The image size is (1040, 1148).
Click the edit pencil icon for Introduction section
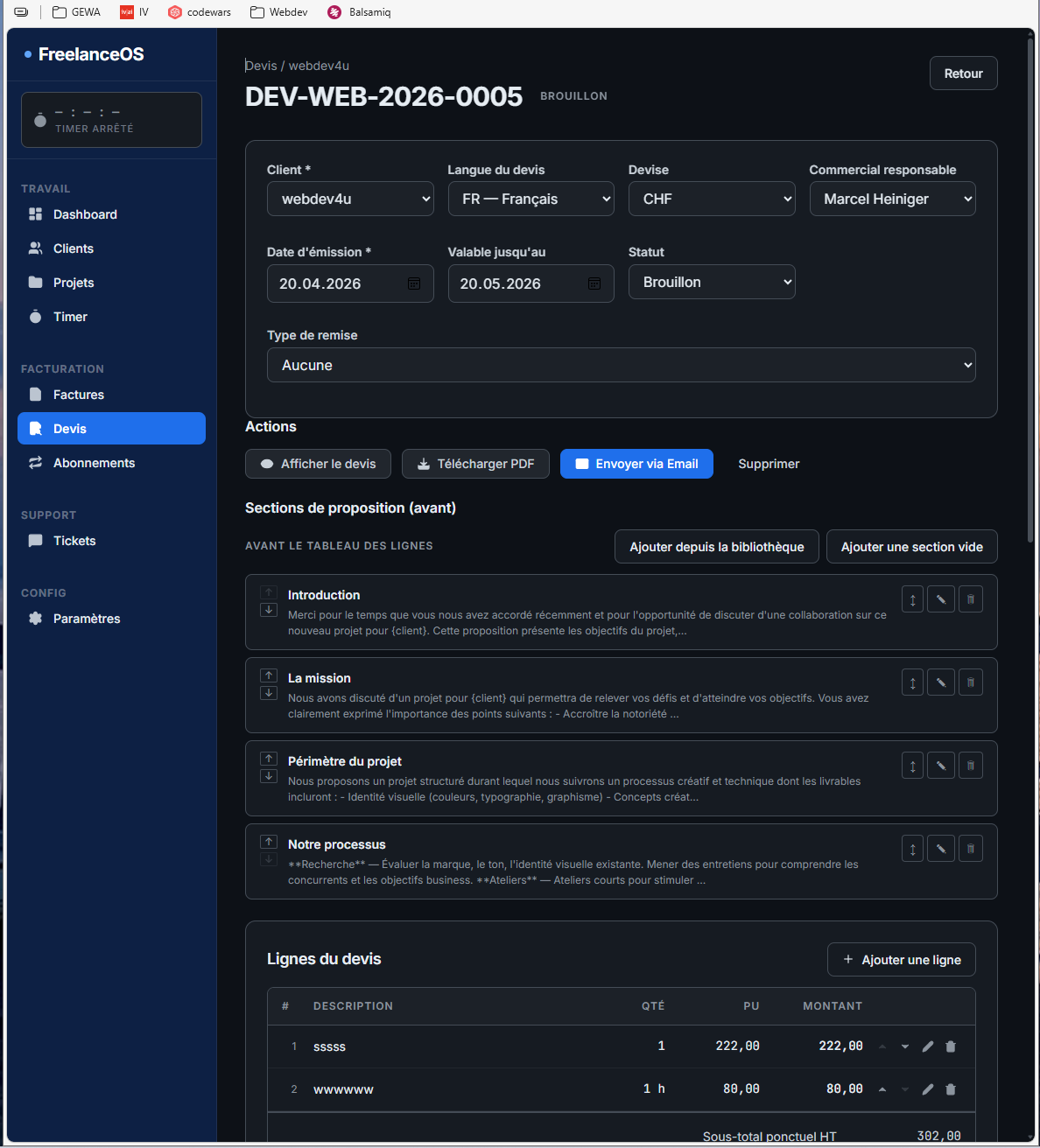(x=941, y=599)
